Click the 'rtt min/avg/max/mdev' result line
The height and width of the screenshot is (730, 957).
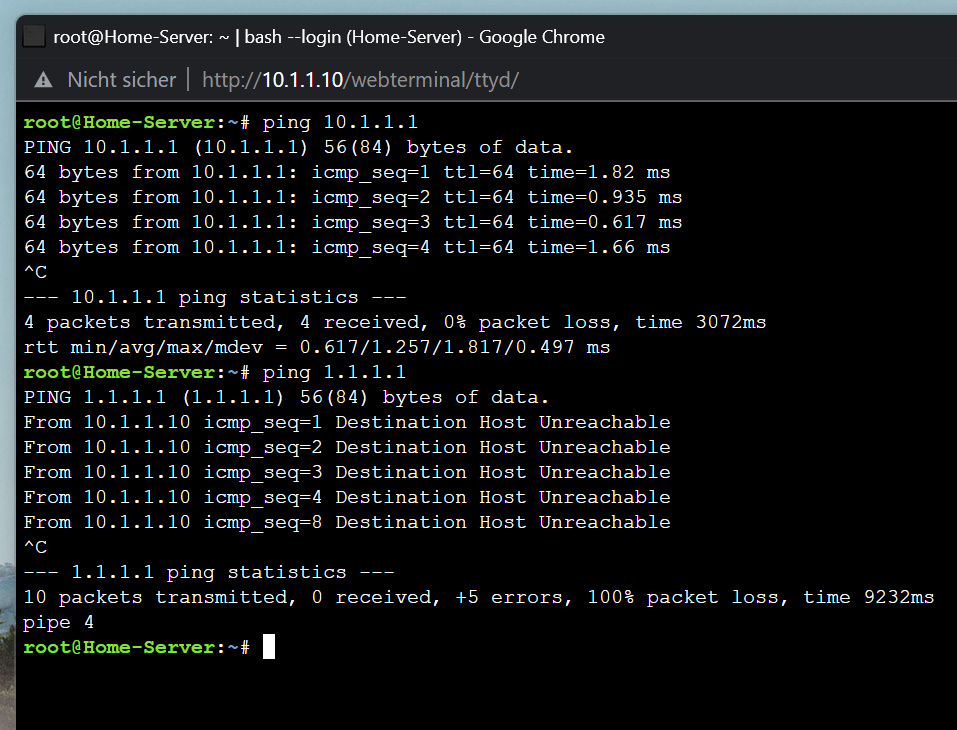point(317,347)
